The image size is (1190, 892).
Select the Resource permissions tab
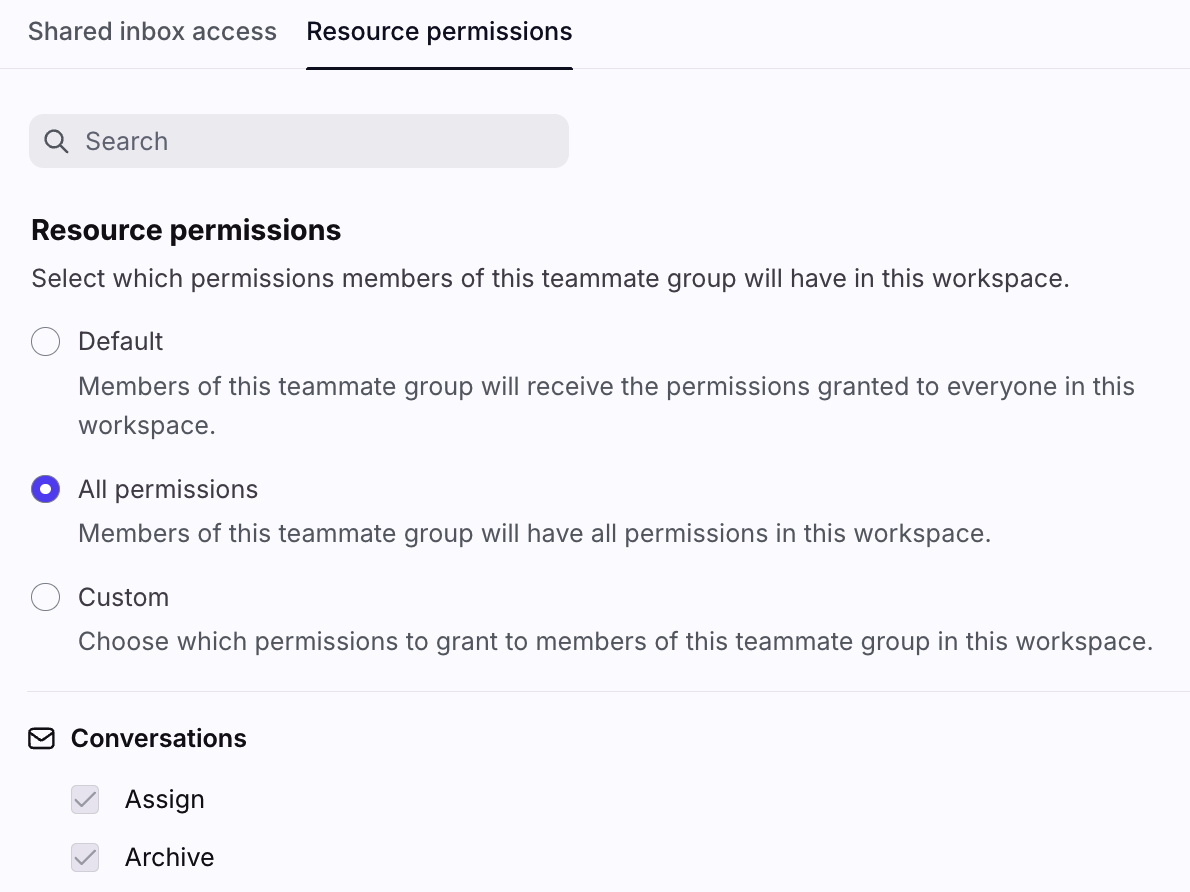[x=439, y=32]
